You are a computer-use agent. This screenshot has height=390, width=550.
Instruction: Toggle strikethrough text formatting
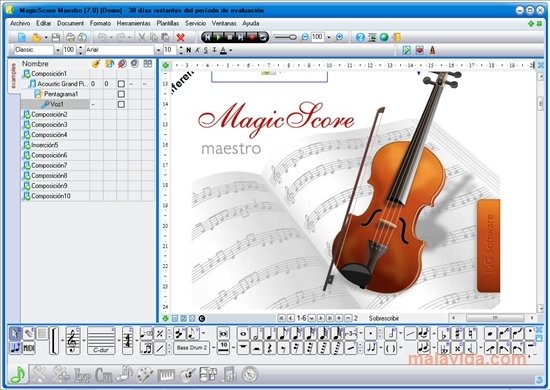pos(214,50)
